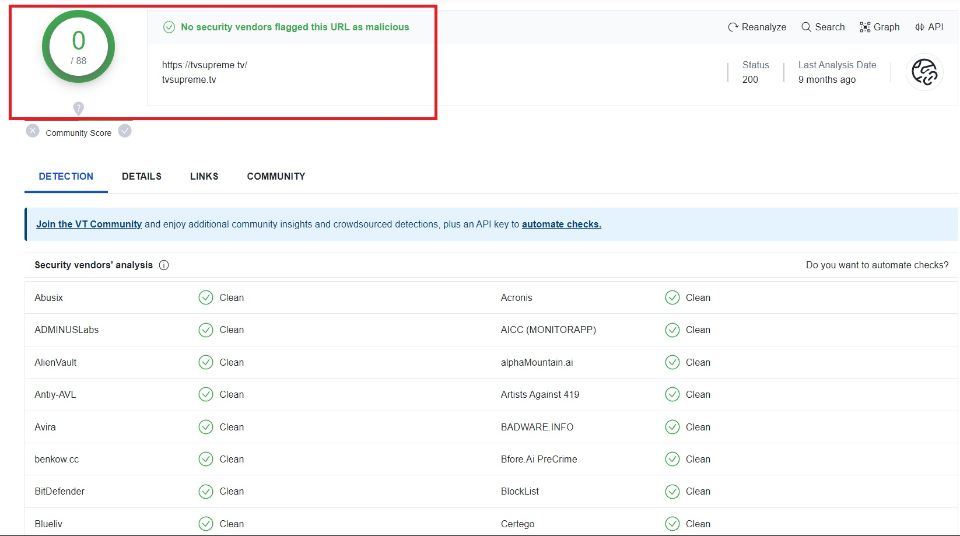Screen dimensions: 960x536
Task: Click the Antiy-AVL vendor name
Action: (55, 394)
